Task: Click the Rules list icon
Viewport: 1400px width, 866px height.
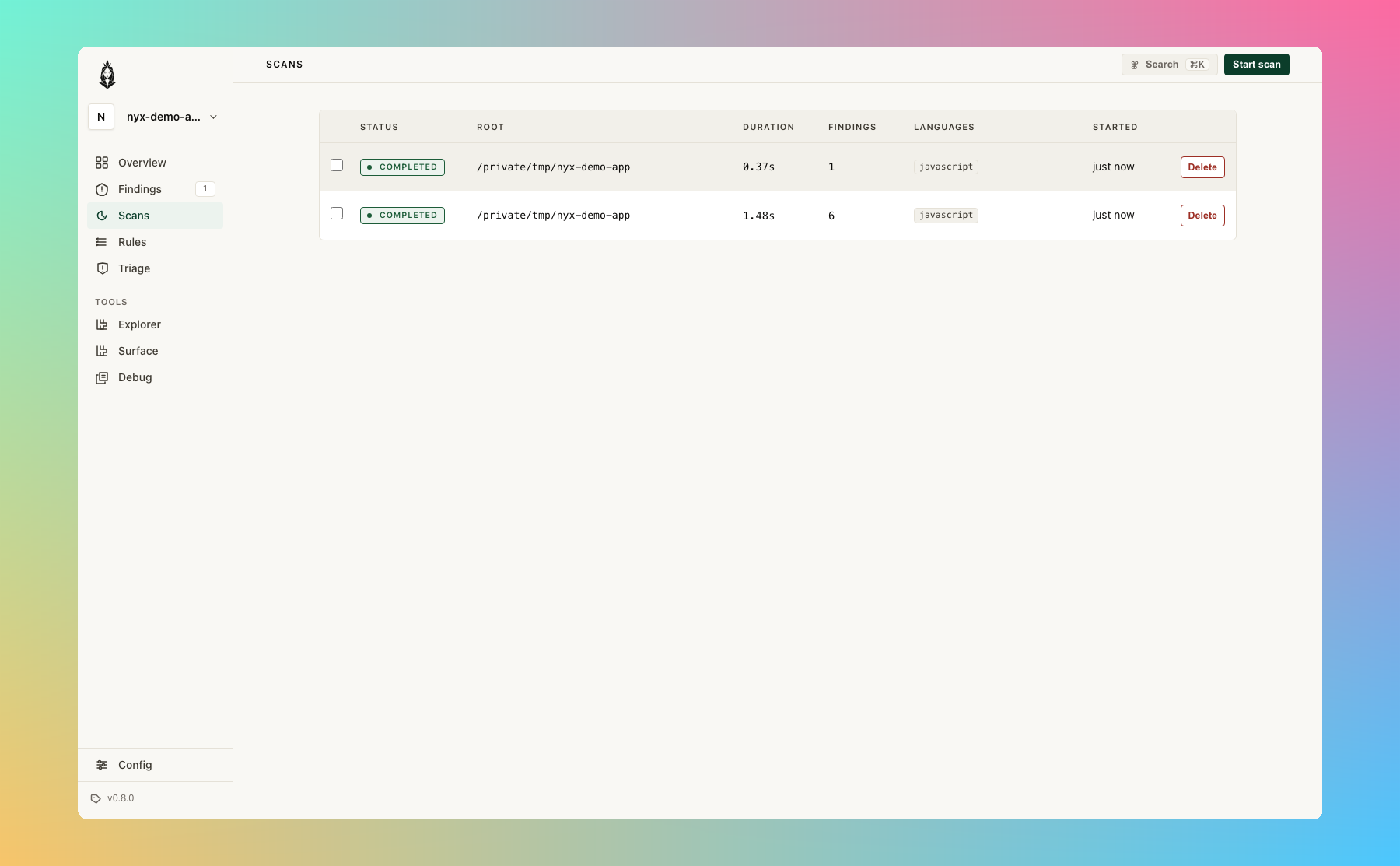Action: click(x=102, y=242)
